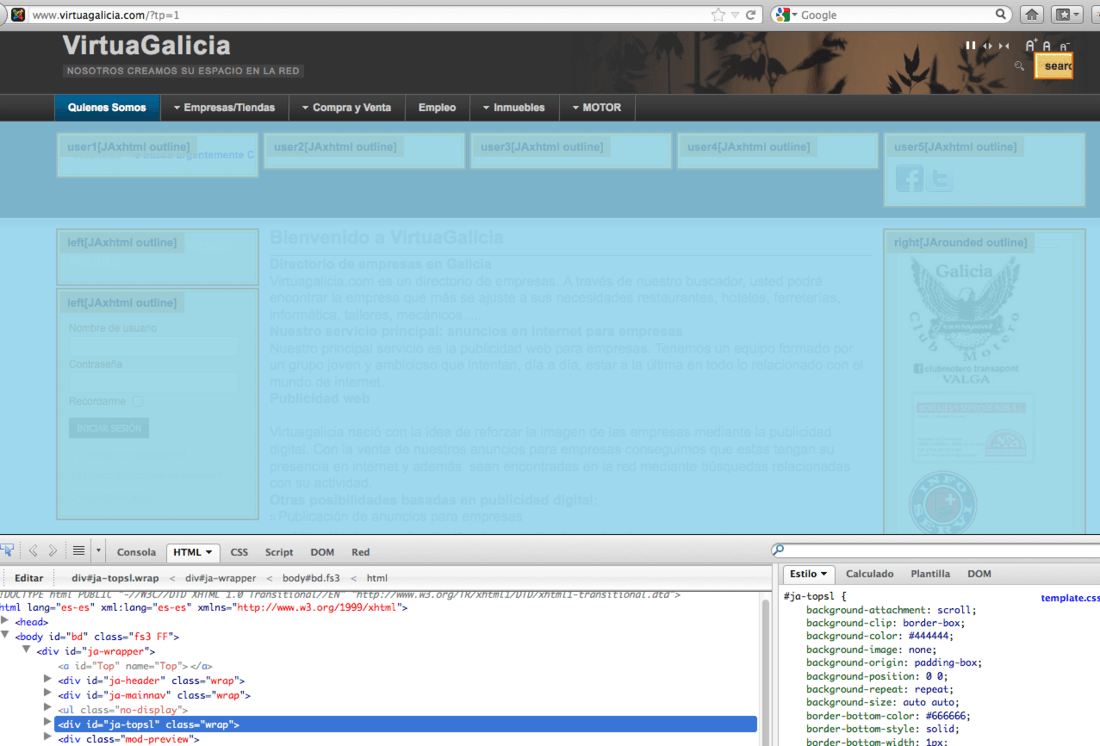1100x746 pixels.
Task: Click the Contraseña field
Action: coord(153,382)
